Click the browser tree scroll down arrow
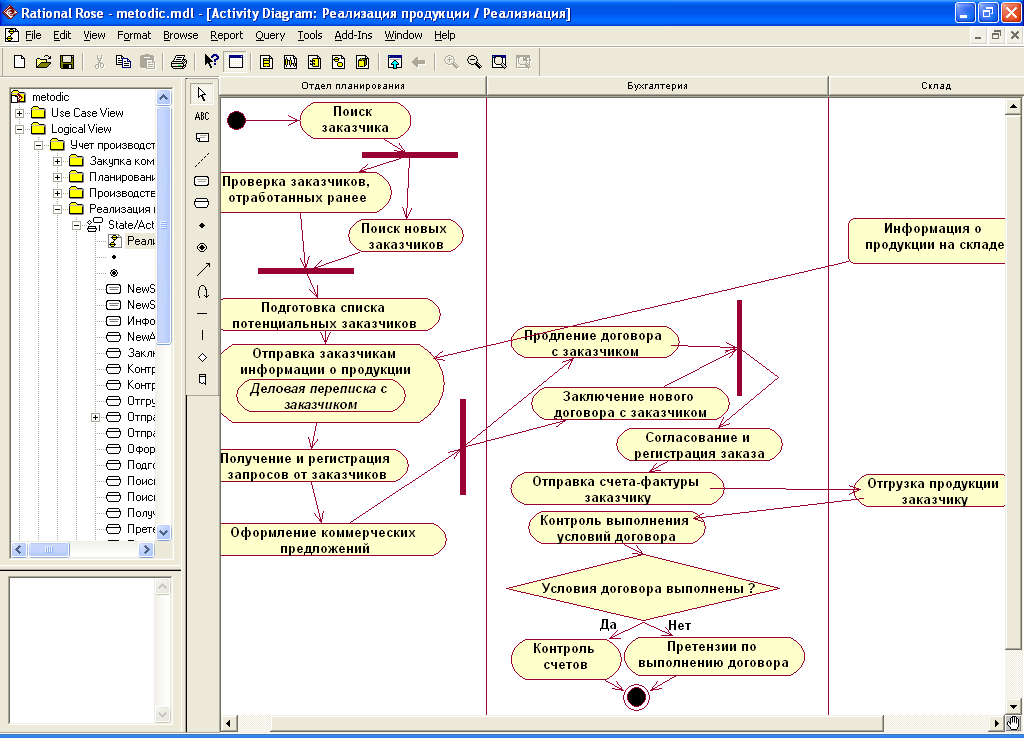1024x738 pixels. tap(163, 532)
